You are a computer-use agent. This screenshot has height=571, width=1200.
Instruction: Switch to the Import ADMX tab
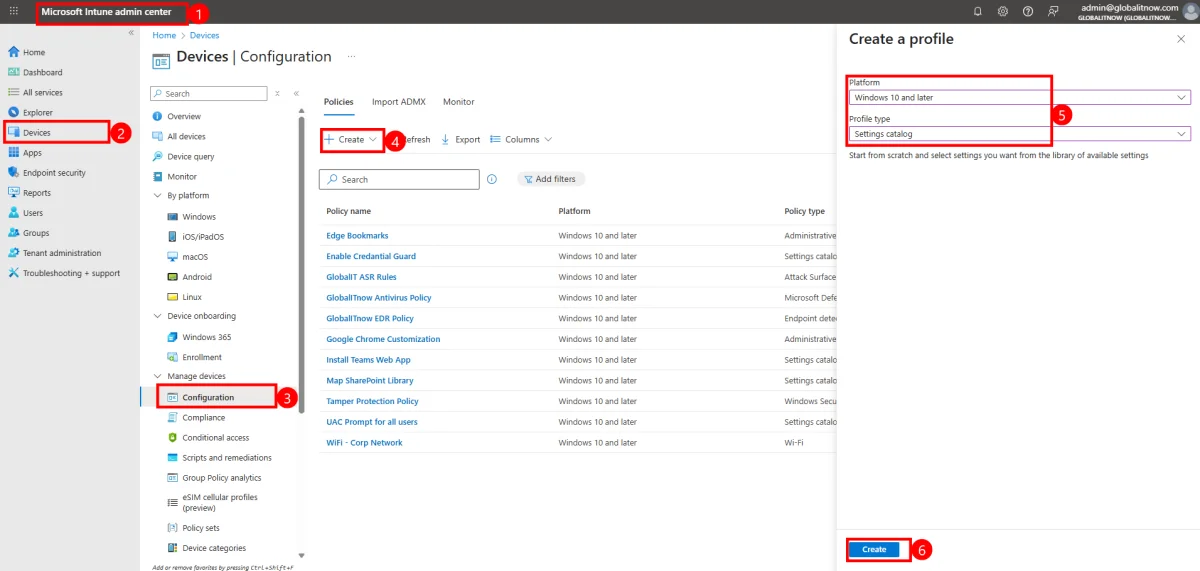[x=398, y=102]
